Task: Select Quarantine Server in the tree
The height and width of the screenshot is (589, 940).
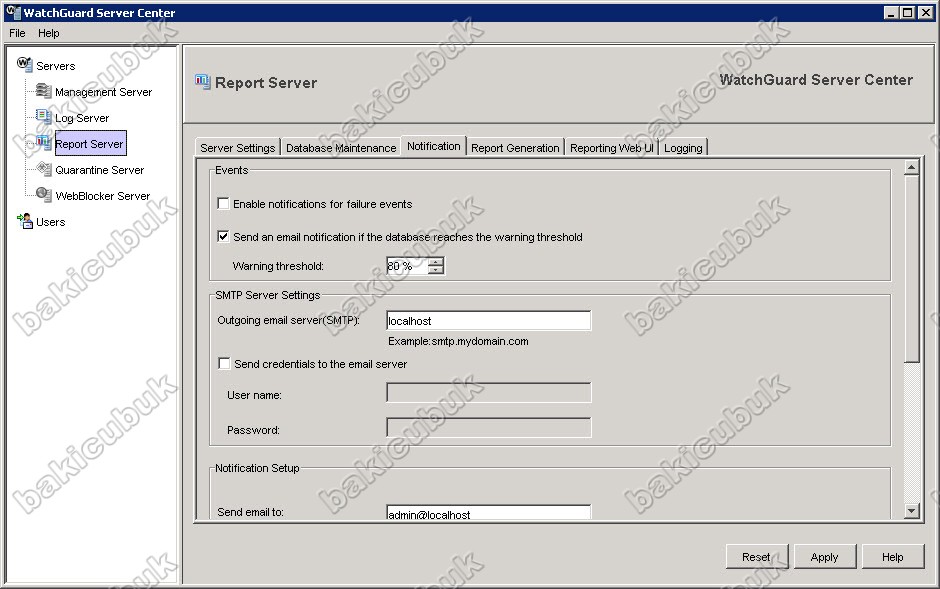Action: coord(100,170)
